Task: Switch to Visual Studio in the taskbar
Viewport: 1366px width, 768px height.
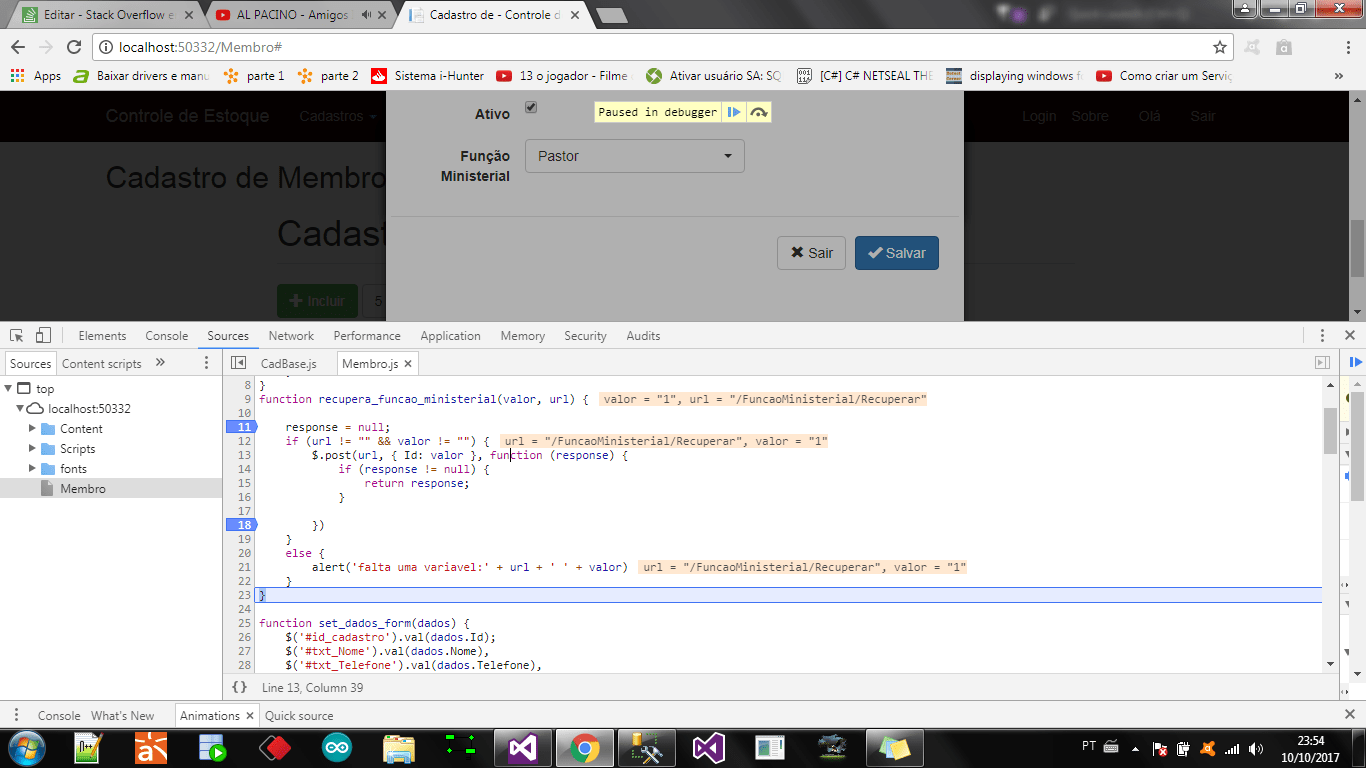Action: point(523,747)
